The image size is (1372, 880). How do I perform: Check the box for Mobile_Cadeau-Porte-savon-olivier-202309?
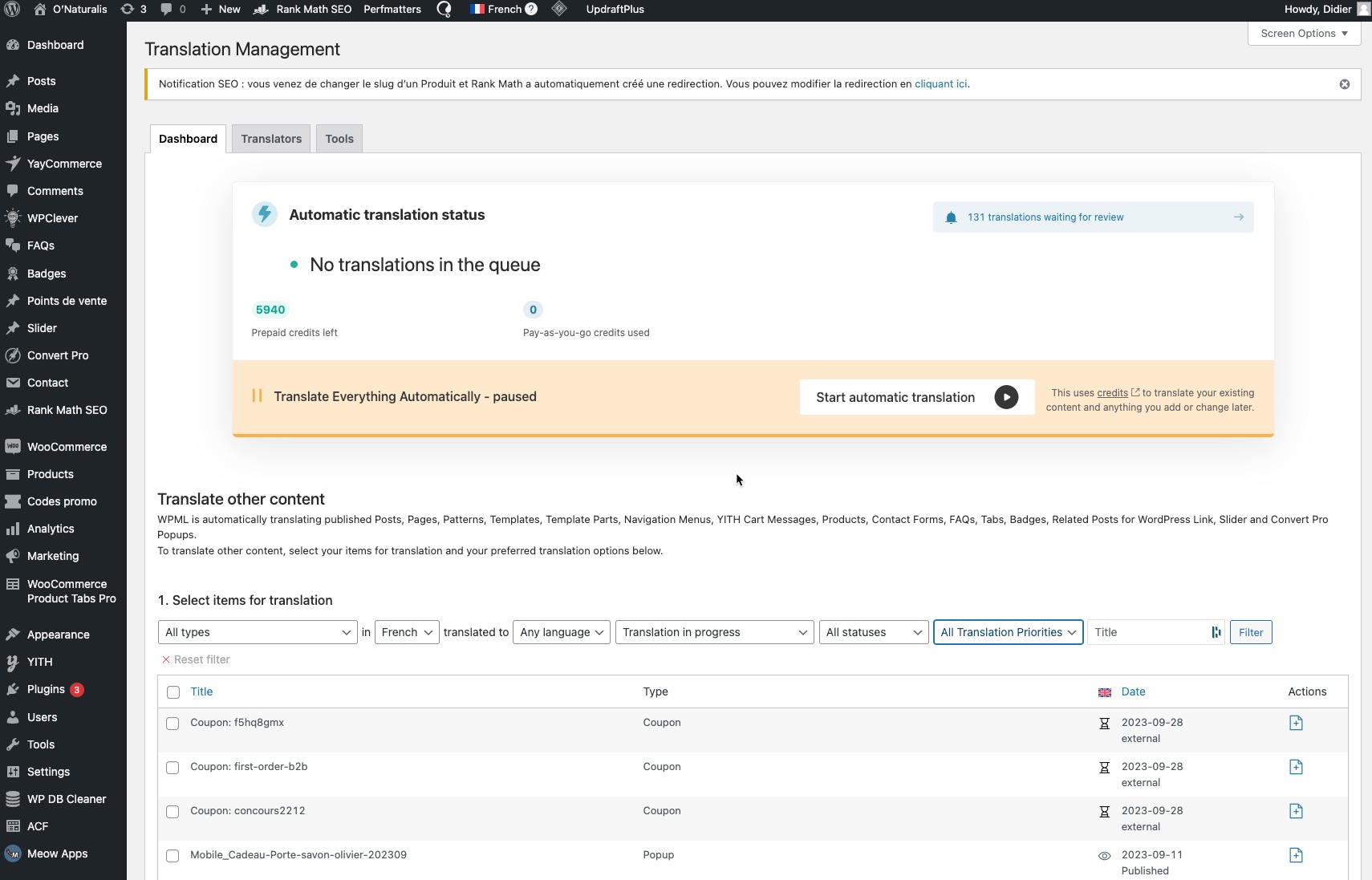tap(173, 856)
